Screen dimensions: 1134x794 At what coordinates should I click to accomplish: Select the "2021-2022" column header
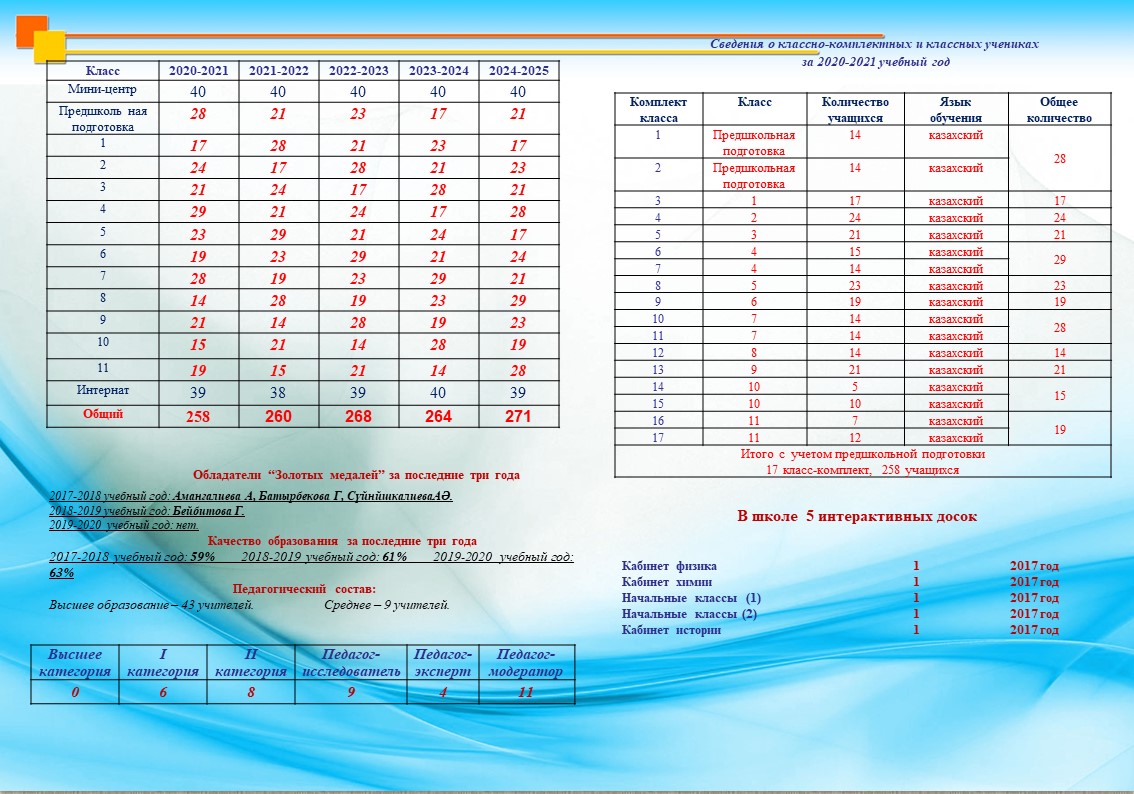(278, 71)
